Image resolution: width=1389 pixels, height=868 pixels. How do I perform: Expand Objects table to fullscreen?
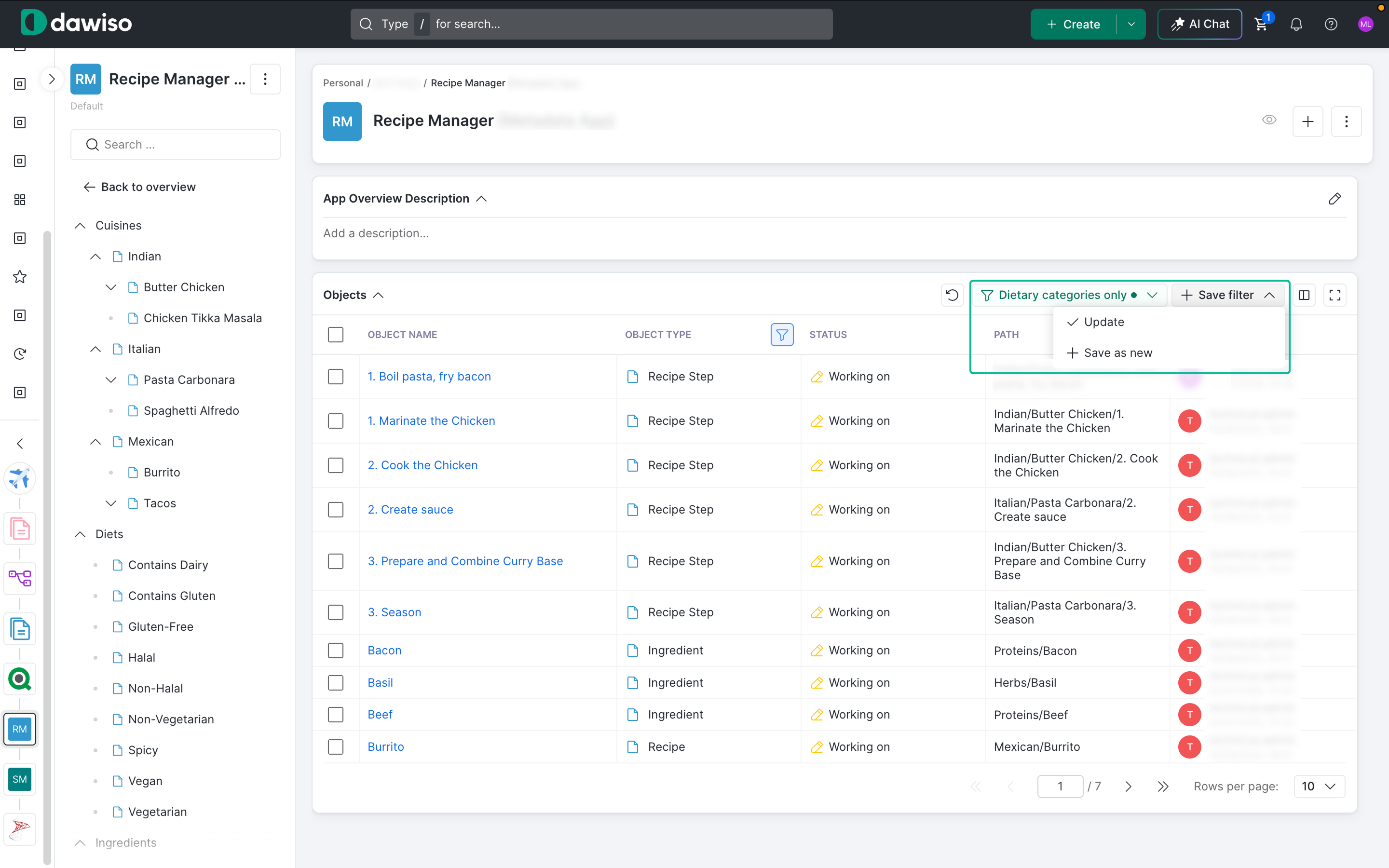click(x=1335, y=295)
